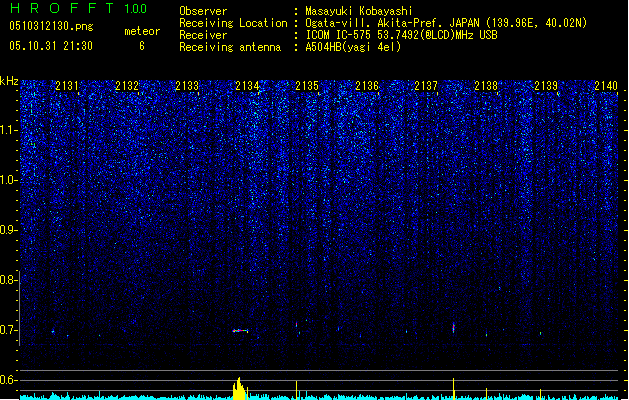The width and height of the screenshot is (629, 400).
Task: Click the meteor label
Action: tap(142, 31)
